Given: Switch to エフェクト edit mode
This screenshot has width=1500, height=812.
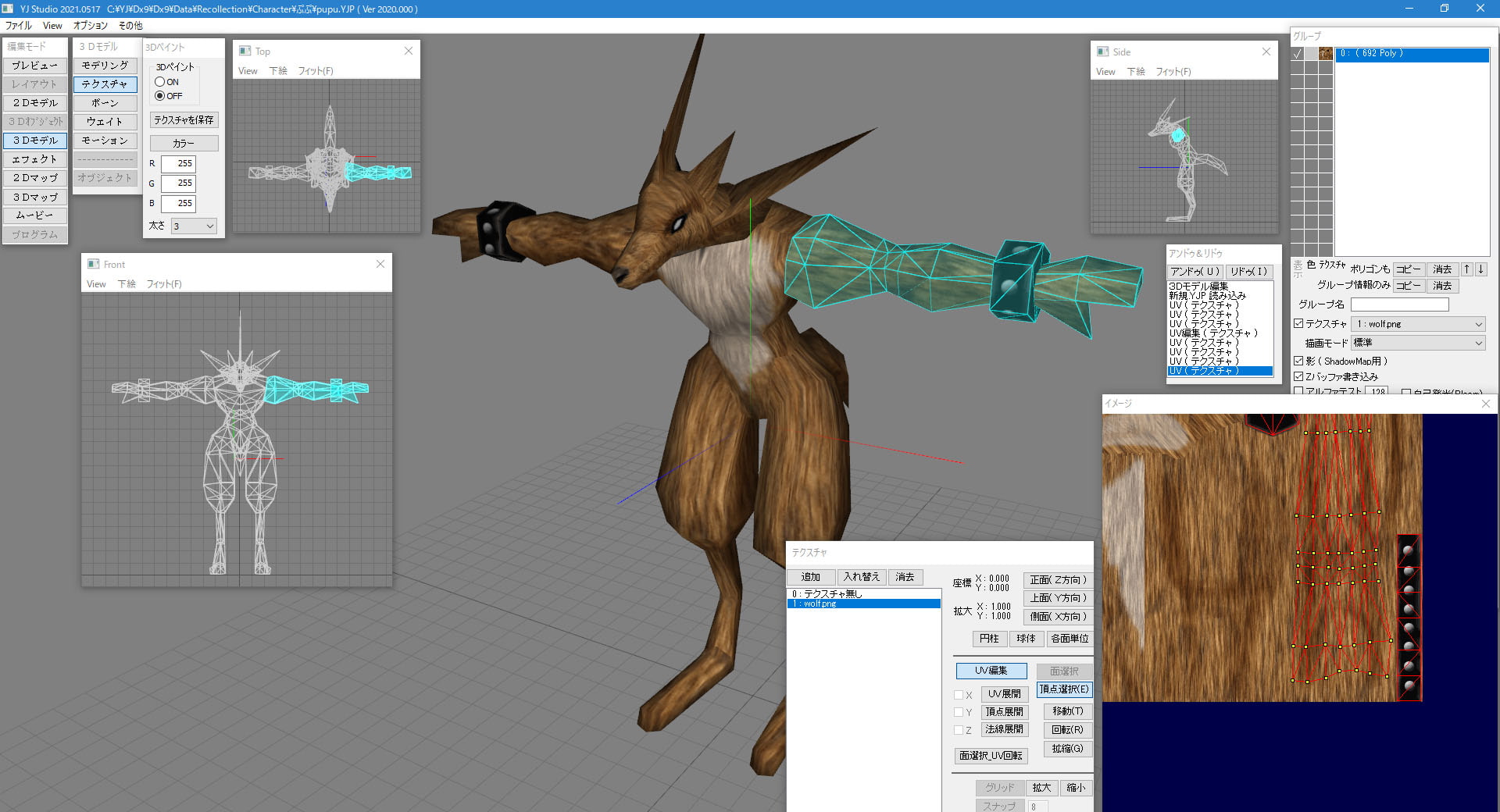Looking at the screenshot, I should tap(35, 159).
